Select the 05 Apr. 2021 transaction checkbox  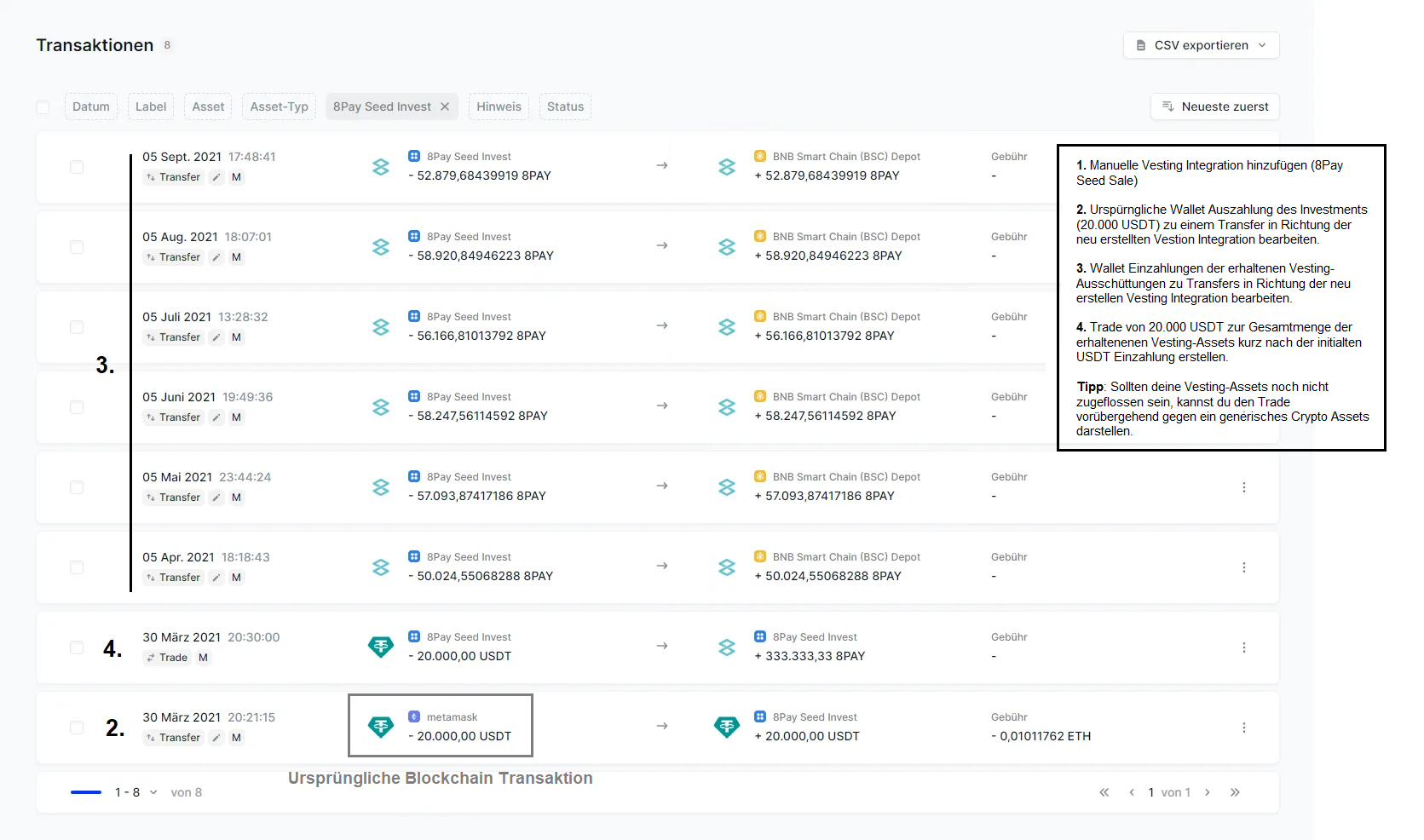(x=77, y=567)
